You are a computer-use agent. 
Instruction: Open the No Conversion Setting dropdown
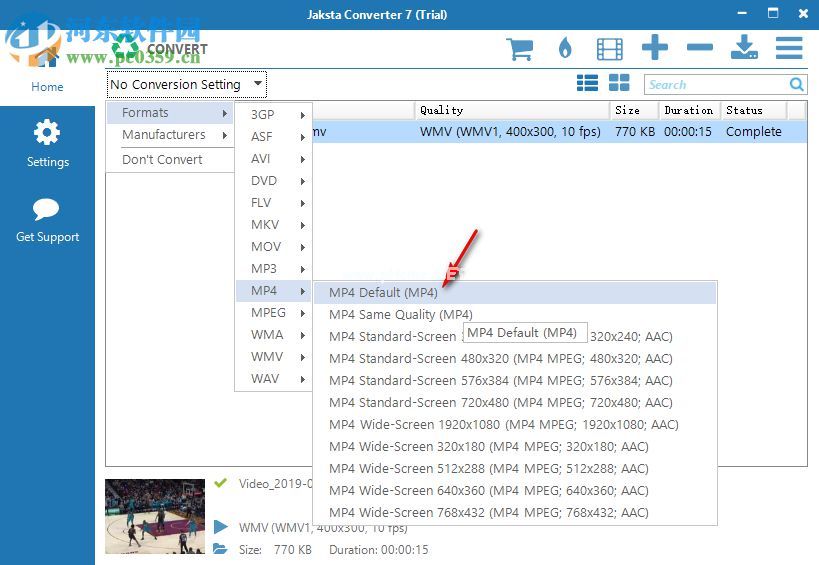[x=187, y=85]
